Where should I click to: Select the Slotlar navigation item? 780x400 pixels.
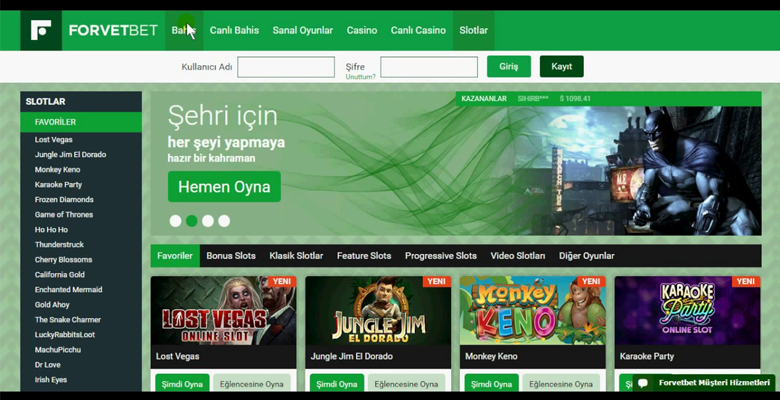[x=474, y=30]
